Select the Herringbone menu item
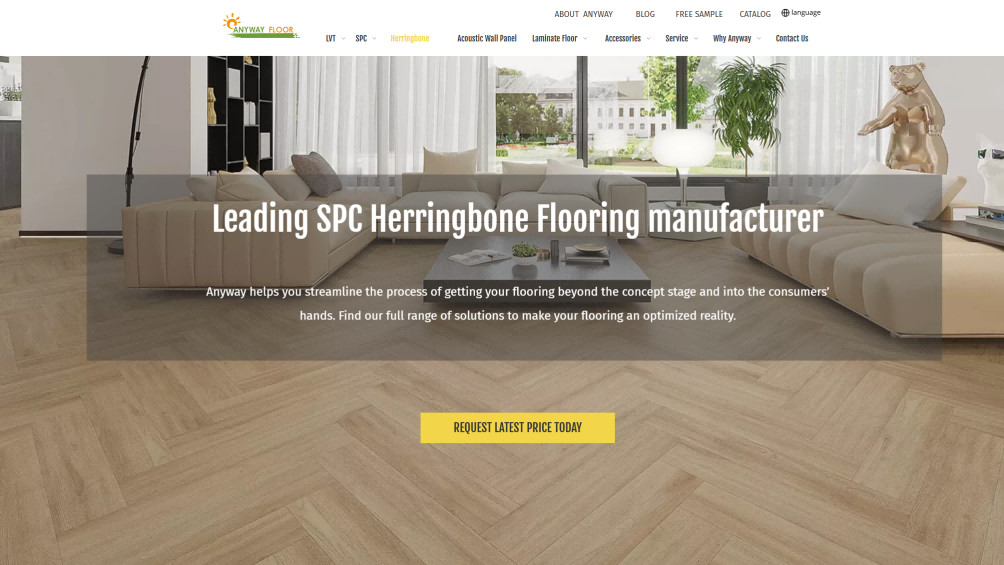 tap(410, 38)
